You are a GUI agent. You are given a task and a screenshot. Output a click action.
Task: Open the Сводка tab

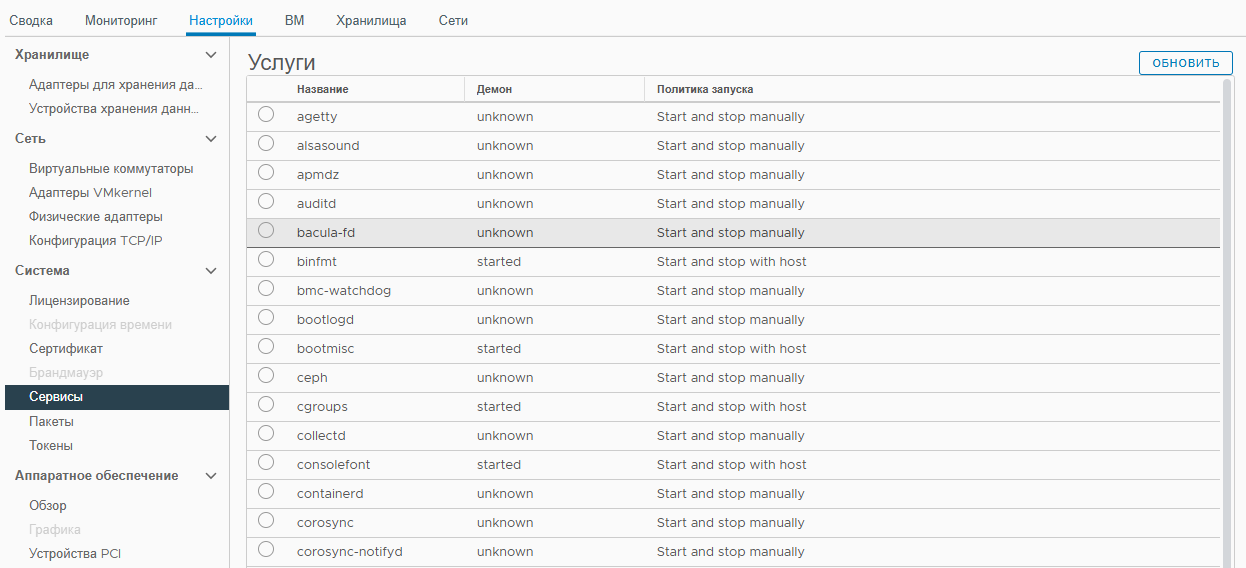coord(31,20)
